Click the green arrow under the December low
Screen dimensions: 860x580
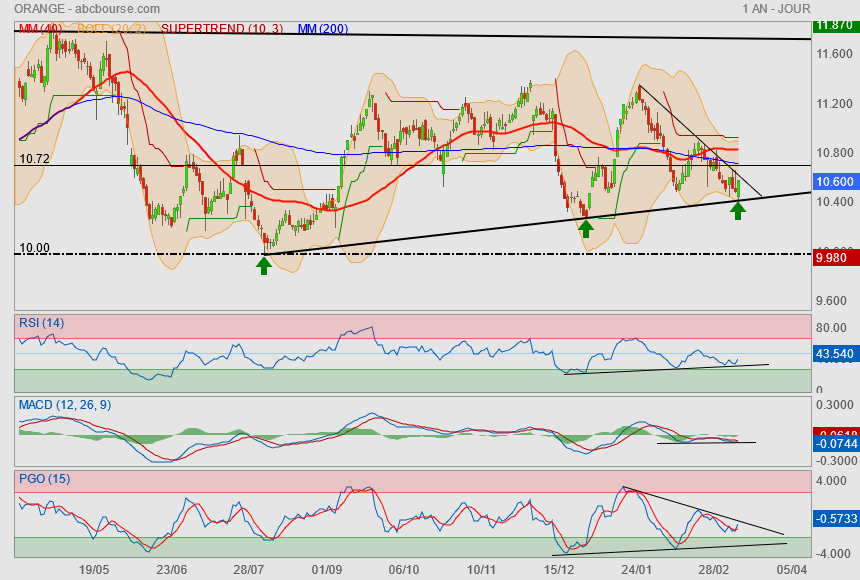tap(586, 229)
